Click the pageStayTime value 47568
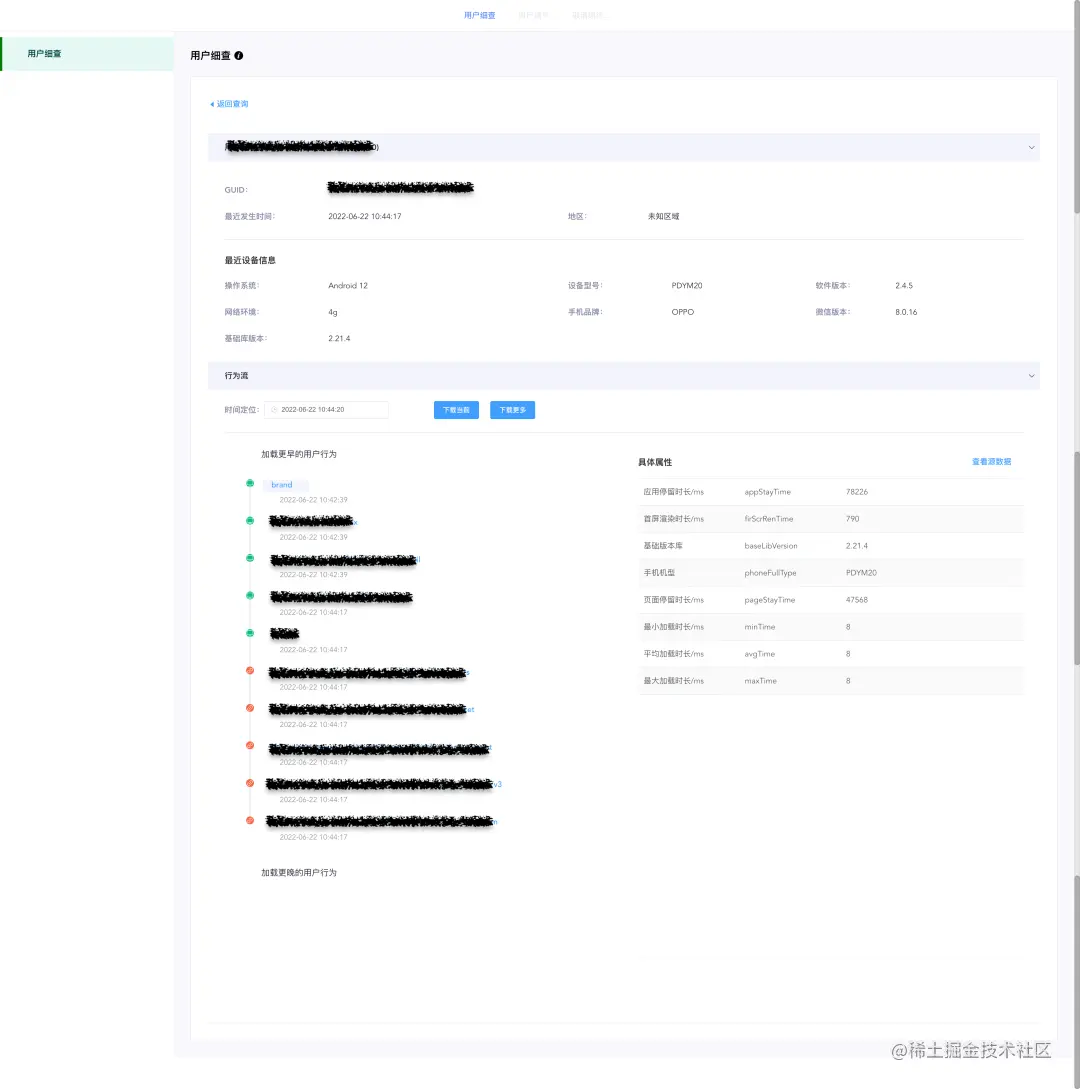Image resolution: width=1080 pixels, height=1089 pixels. [856, 600]
